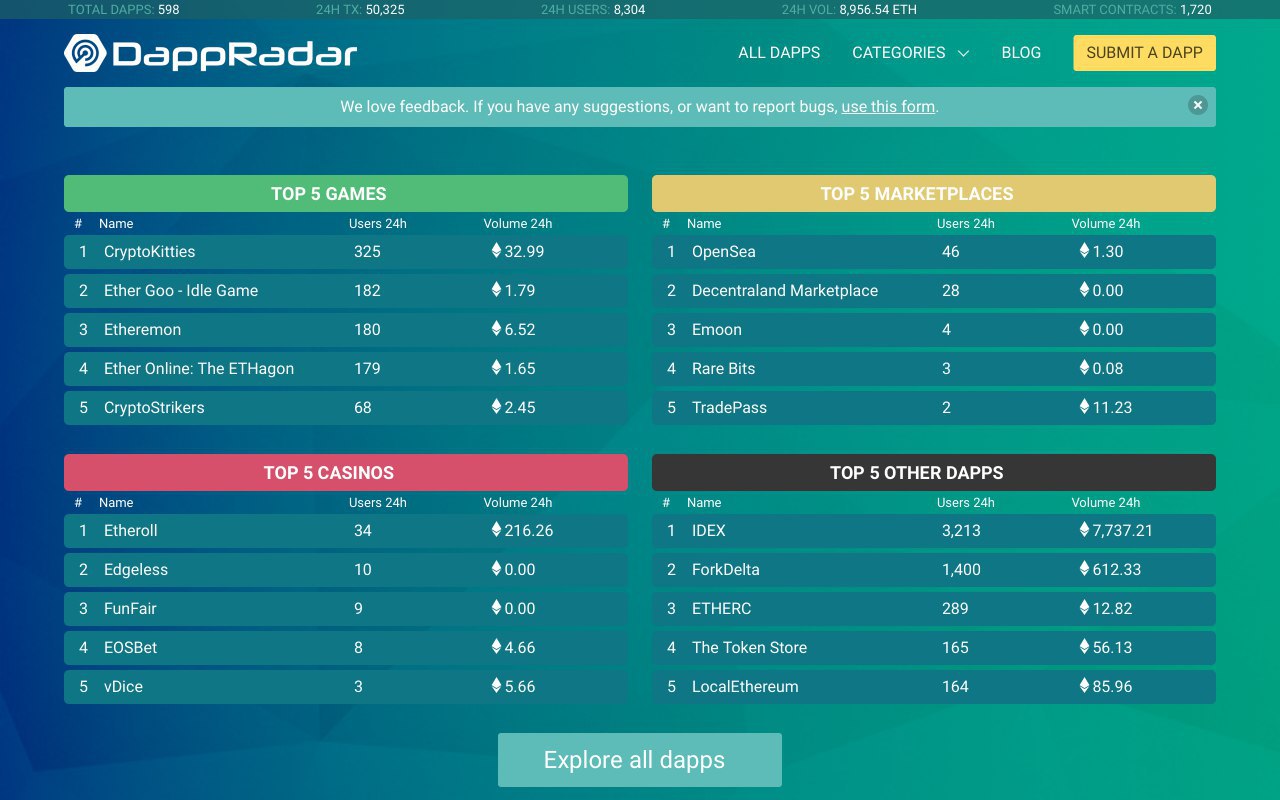Screen dimensions: 1280x800
Task: Click the 24H Vol 8,956.54 ETH stat
Action: point(849,10)
